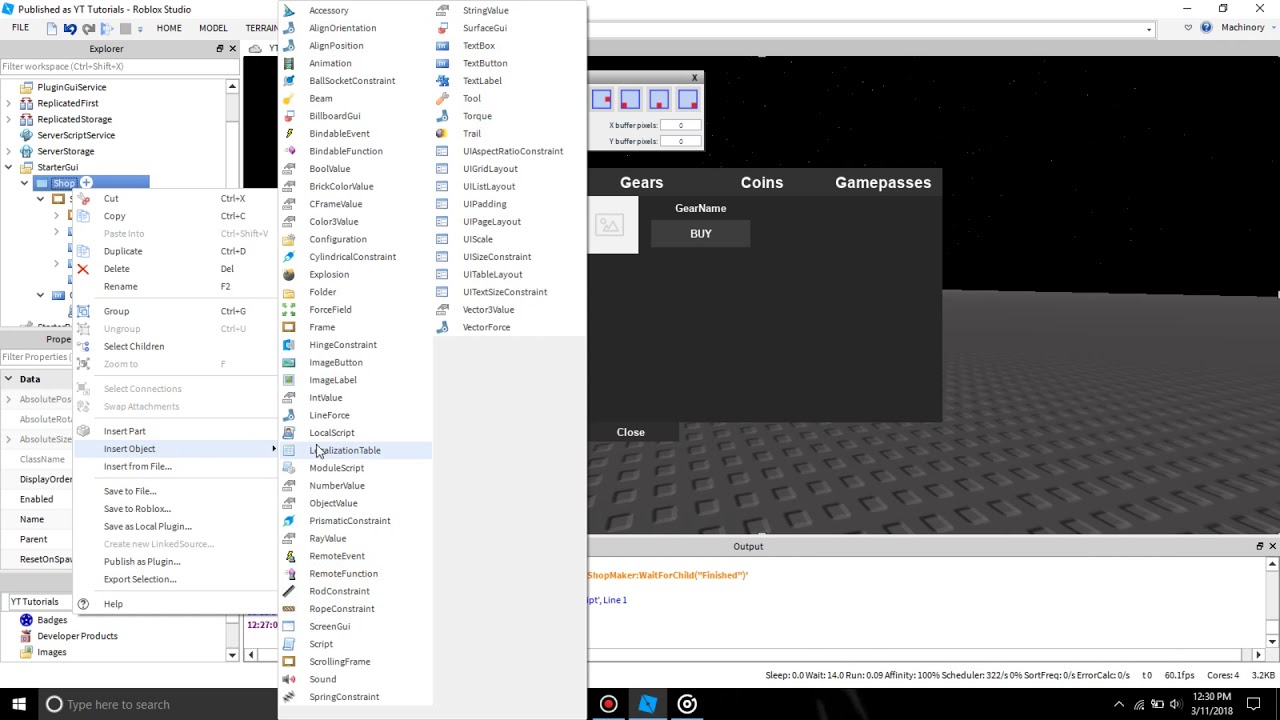Choose Rename from the context menu
Image resolution: width=1280 pixels, height=720 pixels.
point(175,286)
